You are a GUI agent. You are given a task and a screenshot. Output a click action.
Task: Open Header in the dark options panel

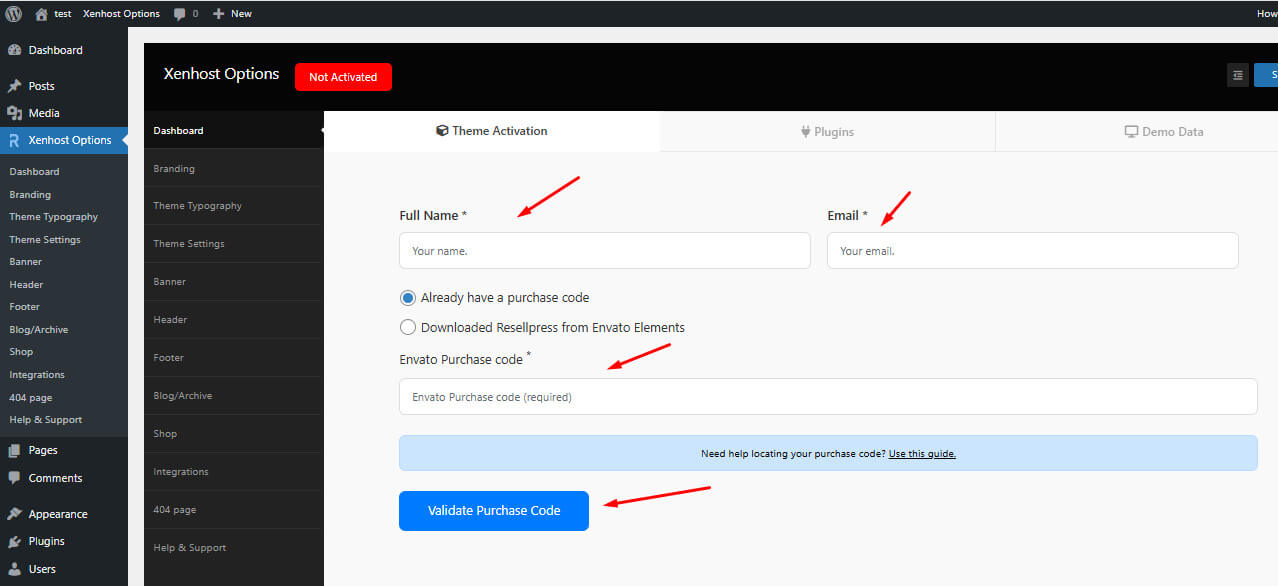(x=233, y=320)
